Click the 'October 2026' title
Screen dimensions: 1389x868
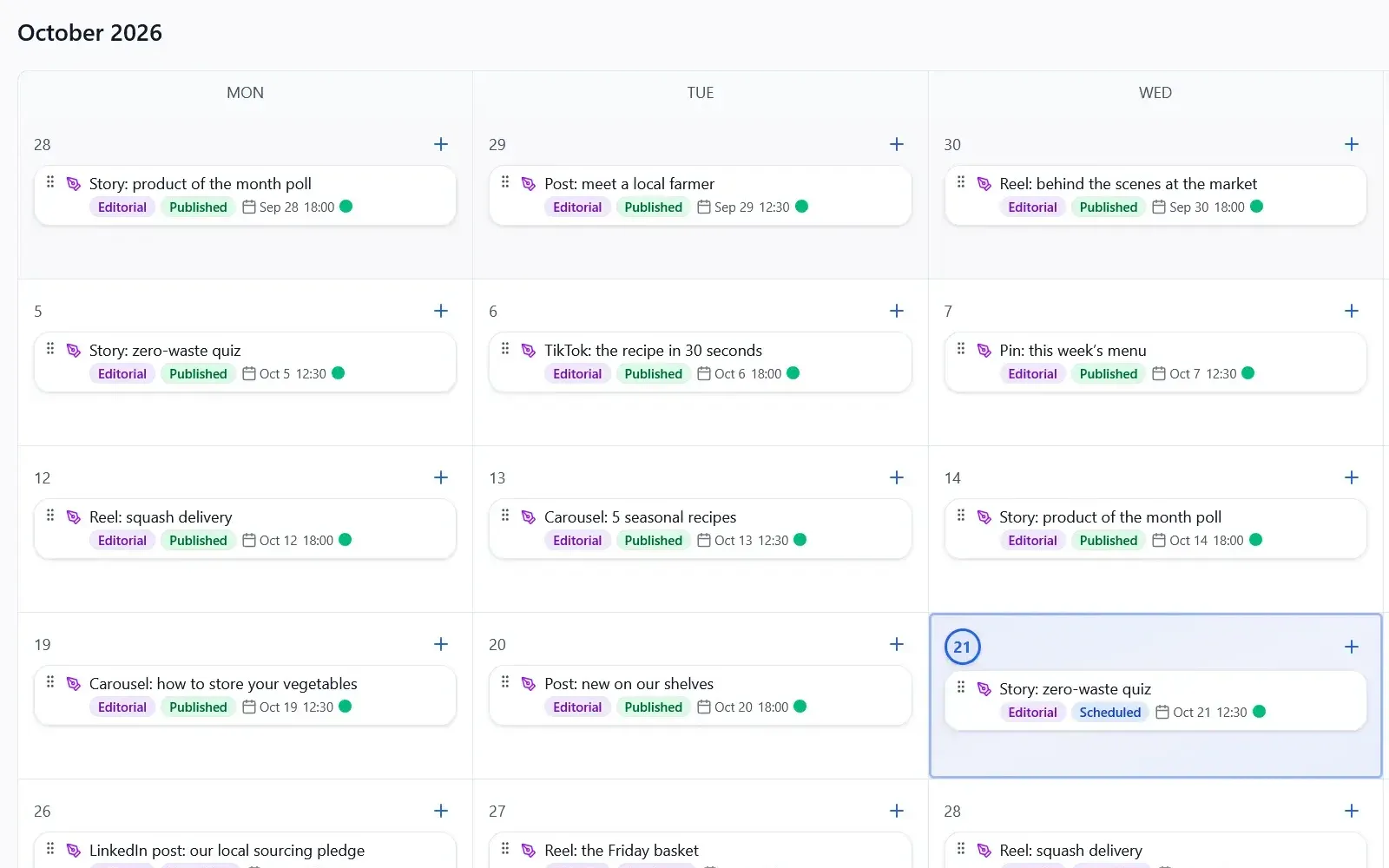coord(89,33)
